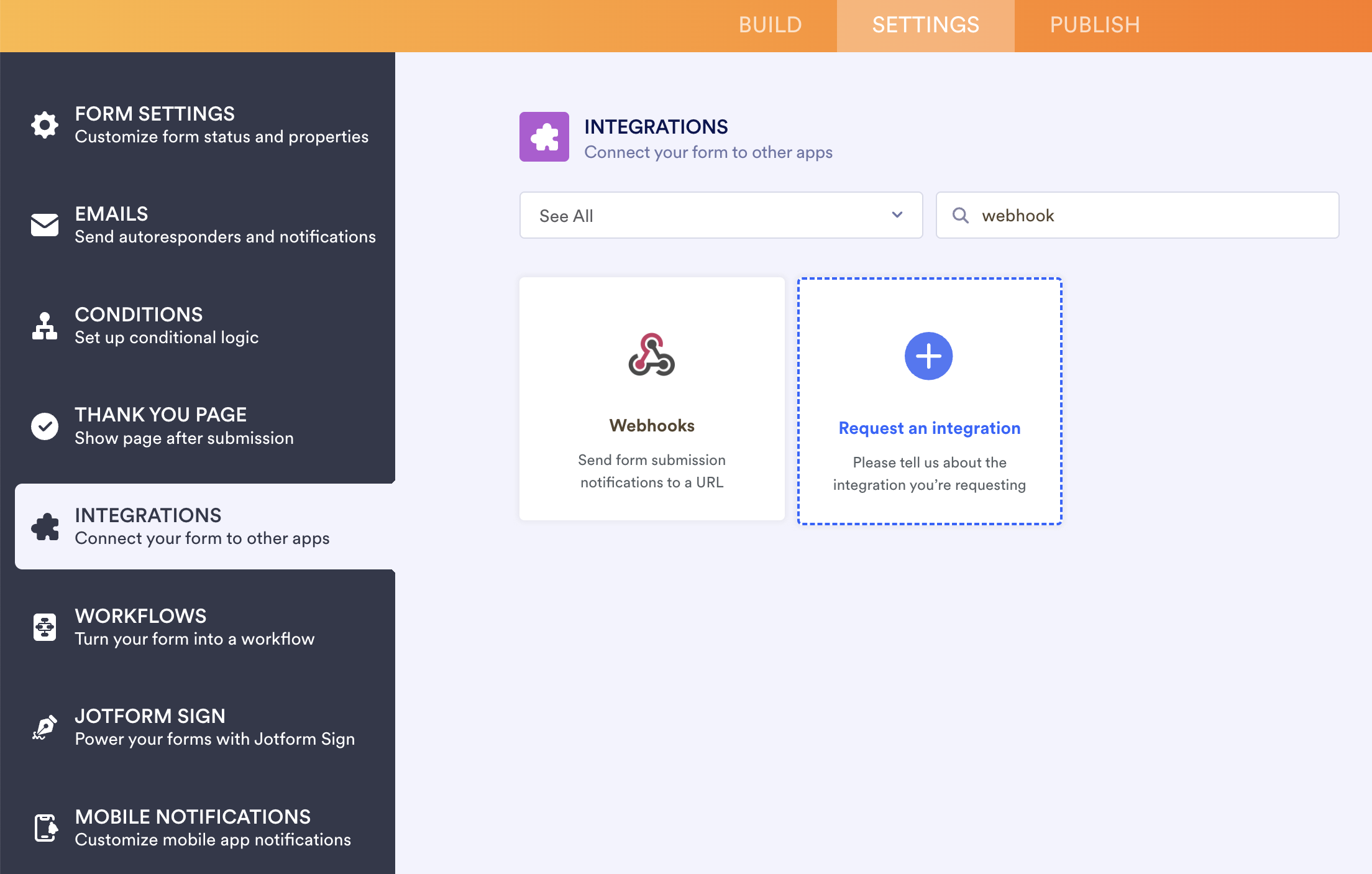Screen dimensions: 1372x874
Task: Select the SETTINGS tab
Action: tap(926, 25)
